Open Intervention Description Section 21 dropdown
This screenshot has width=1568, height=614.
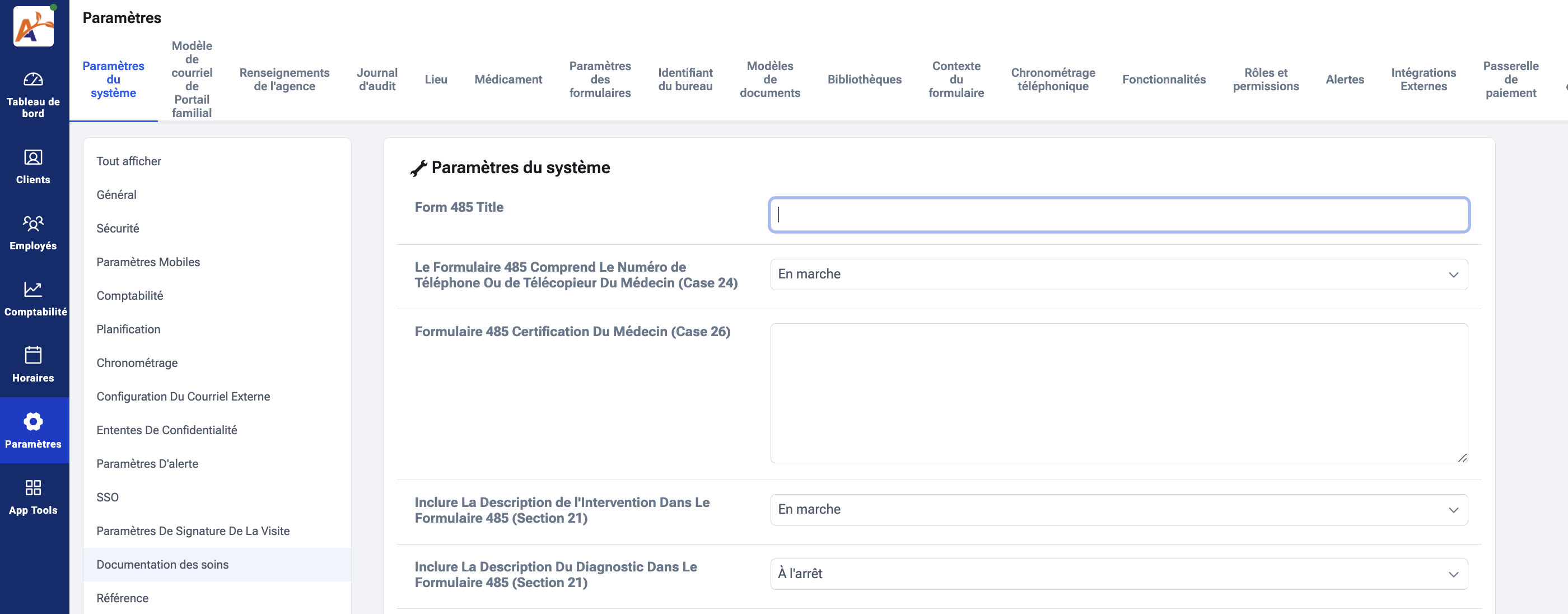1119,510
